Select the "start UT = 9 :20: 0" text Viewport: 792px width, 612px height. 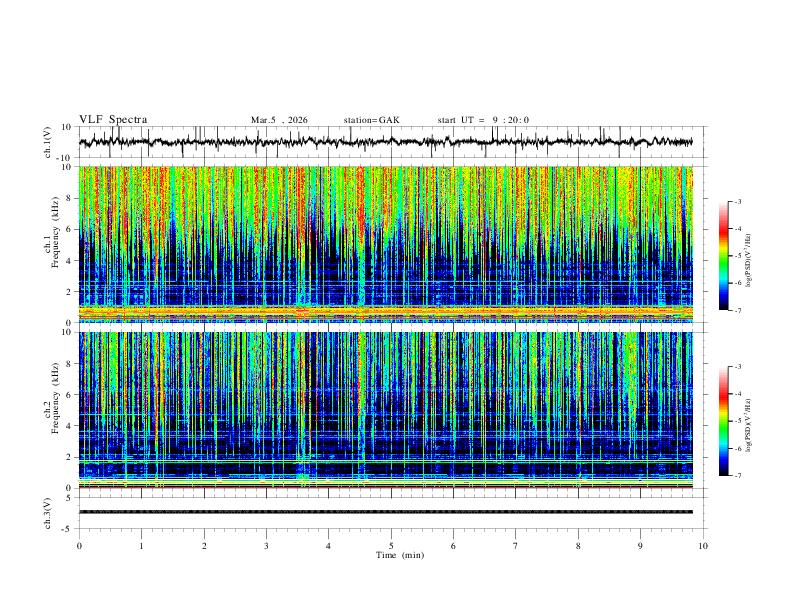483,120
